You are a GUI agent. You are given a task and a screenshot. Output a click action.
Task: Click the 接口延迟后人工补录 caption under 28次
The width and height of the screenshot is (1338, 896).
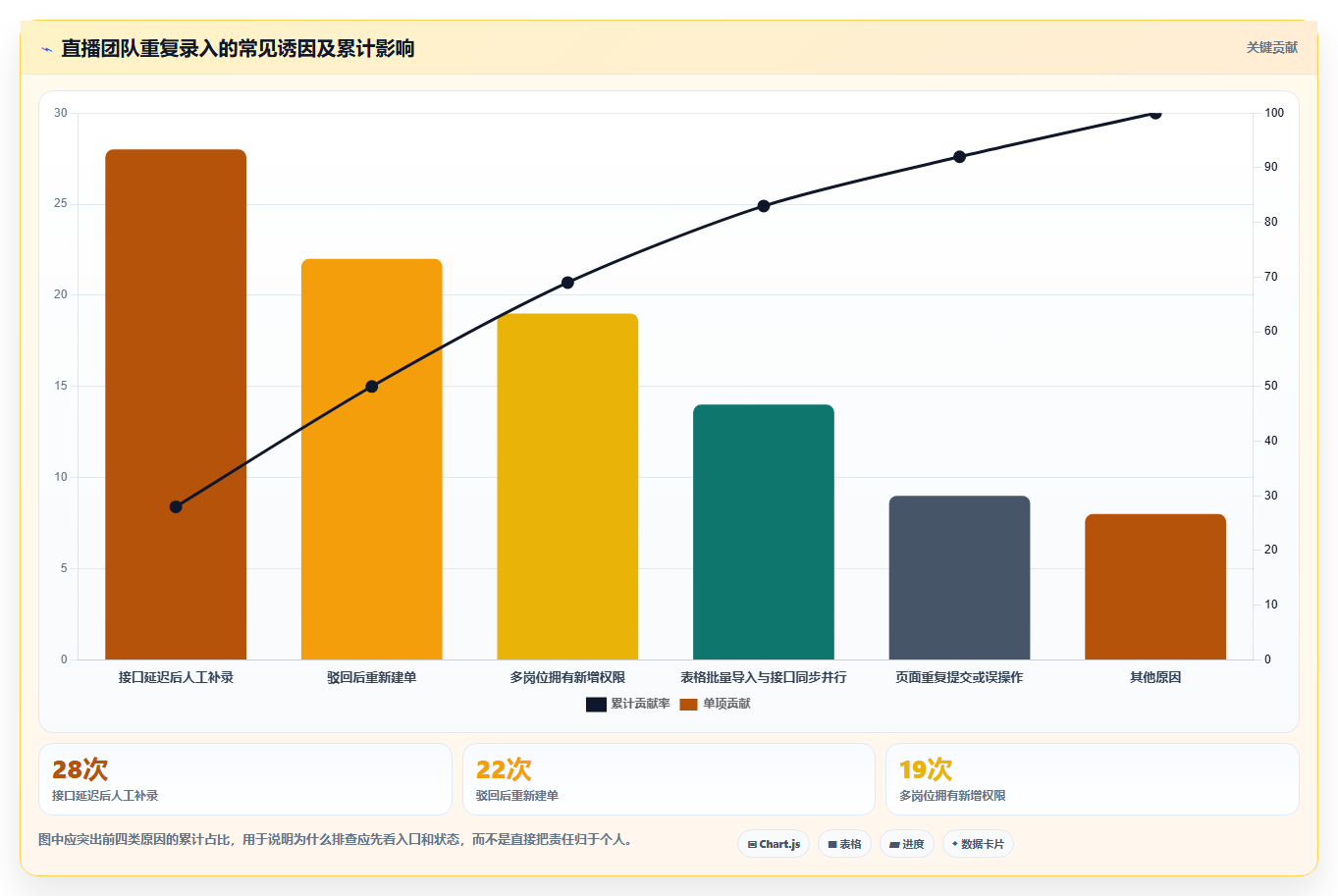click(105, 796)
